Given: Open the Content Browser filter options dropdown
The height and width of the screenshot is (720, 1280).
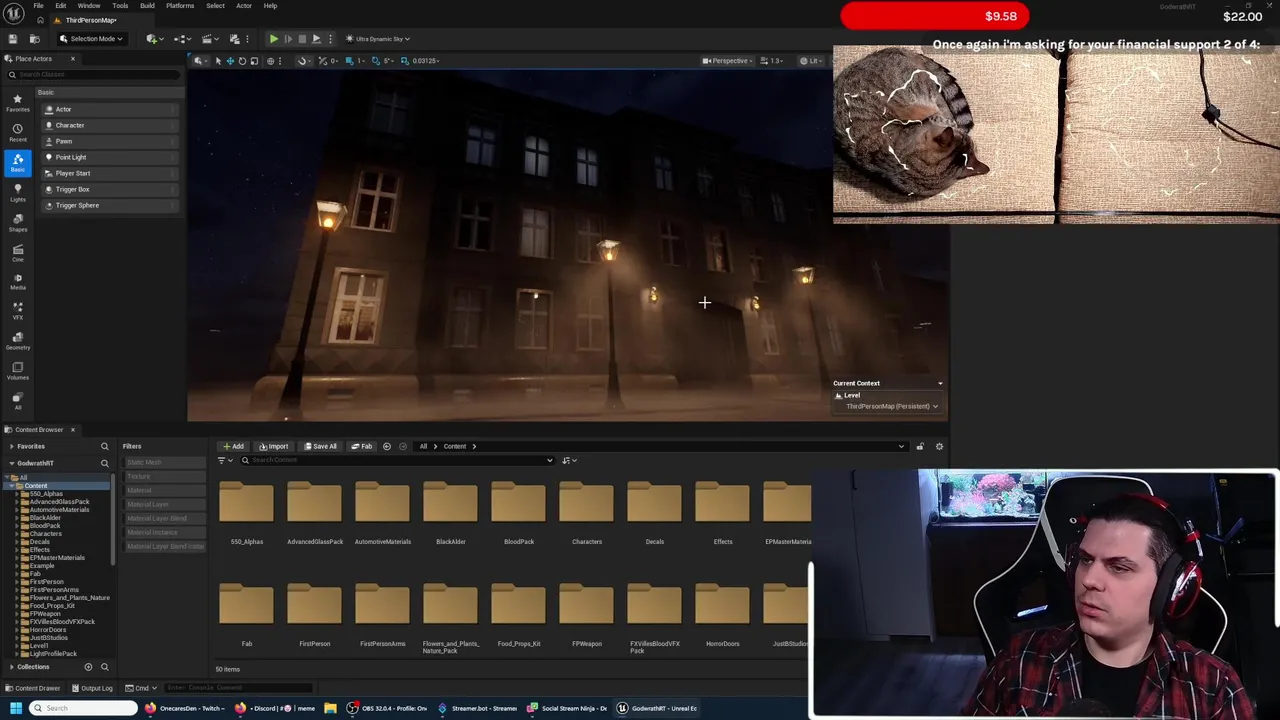Looking at the screenshot, I should (224, 460).
